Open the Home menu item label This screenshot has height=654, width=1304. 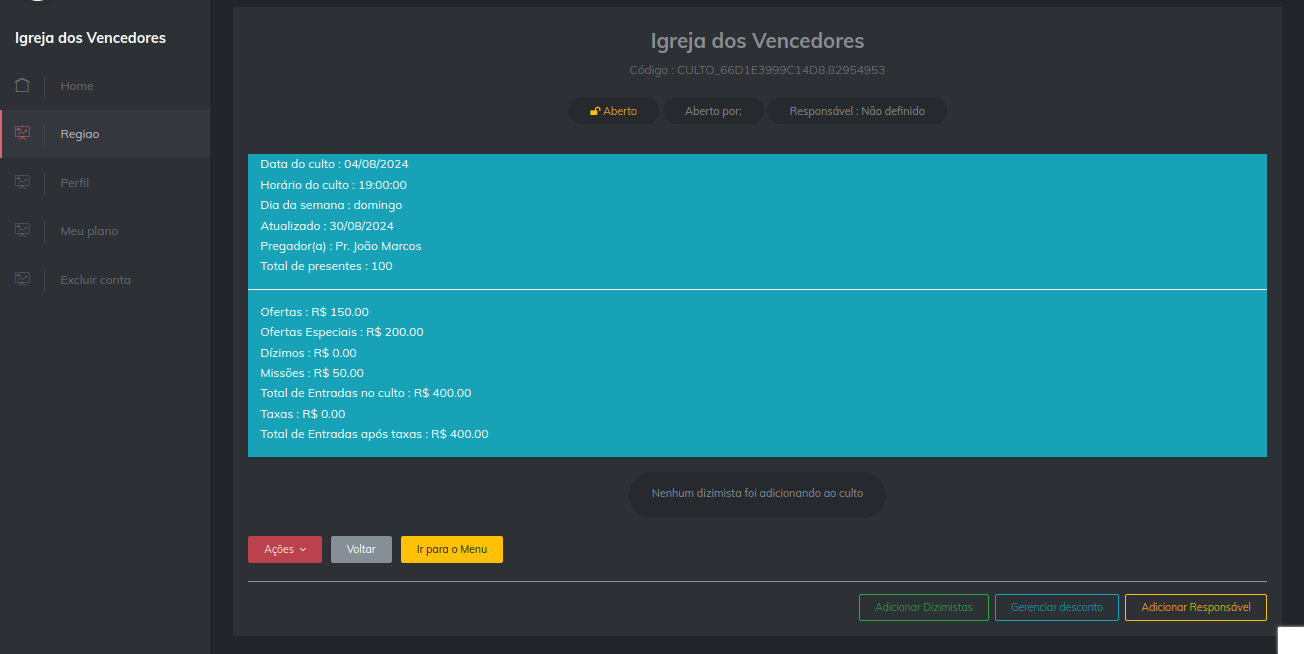click(x=77, y=86)
